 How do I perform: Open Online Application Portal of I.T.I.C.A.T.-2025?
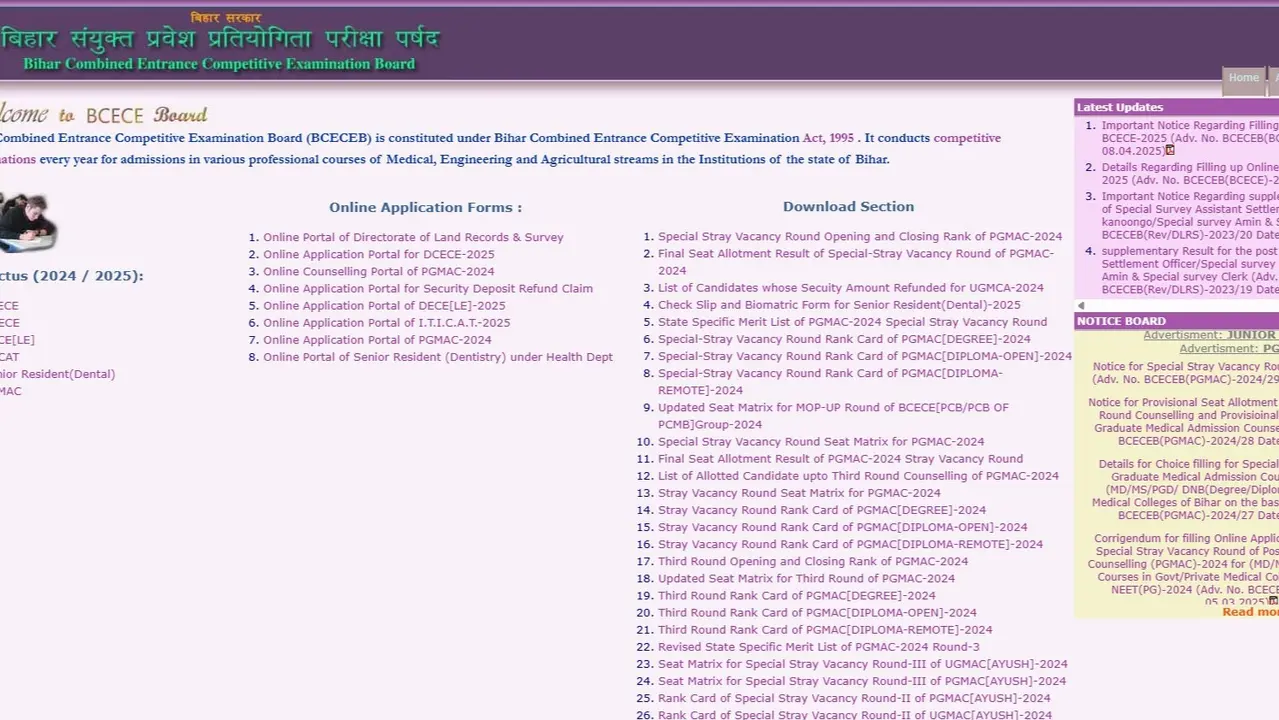click(386, 322)
